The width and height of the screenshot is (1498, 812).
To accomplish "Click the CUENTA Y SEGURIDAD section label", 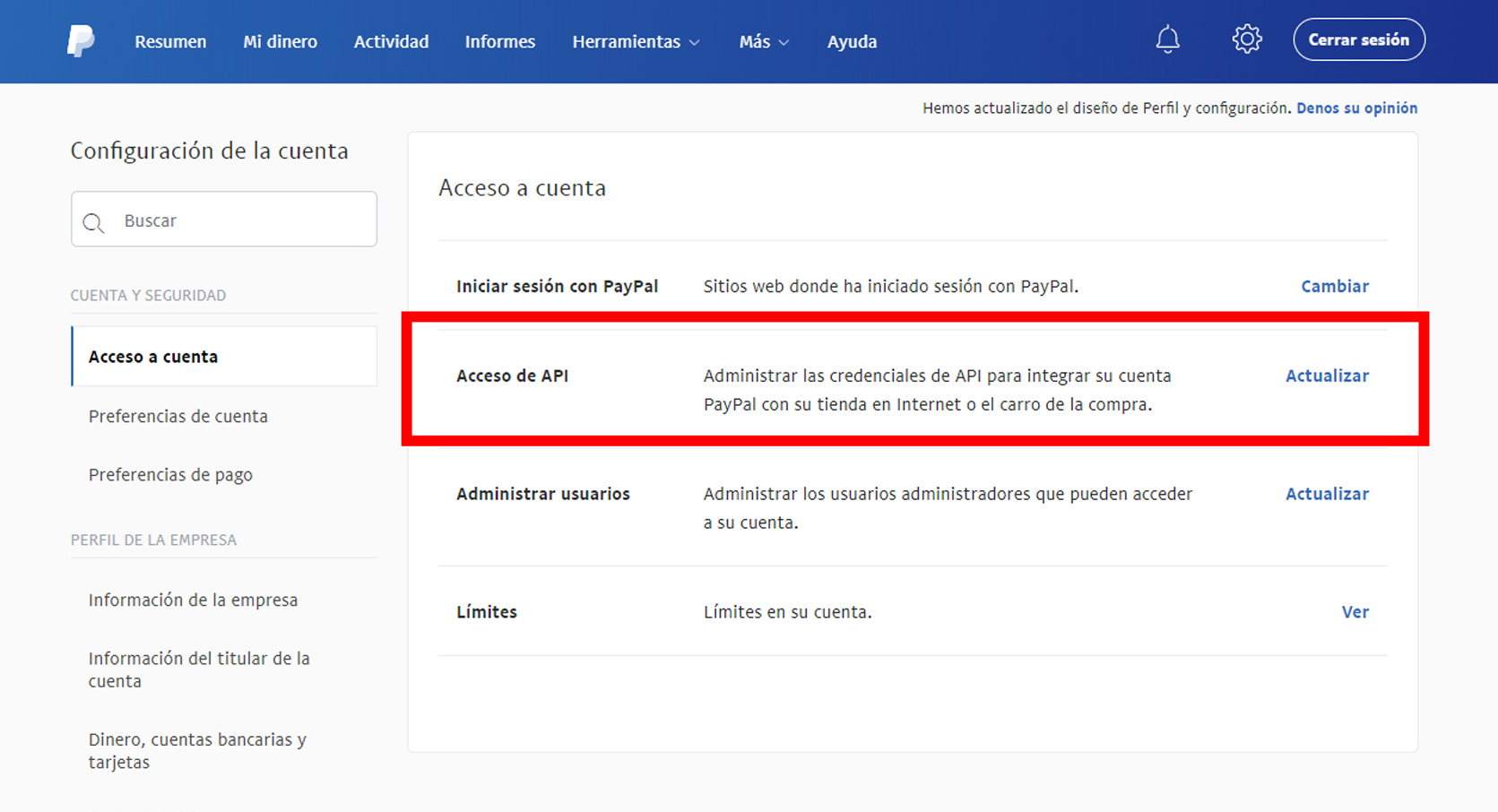I will [x=148, y=295].
